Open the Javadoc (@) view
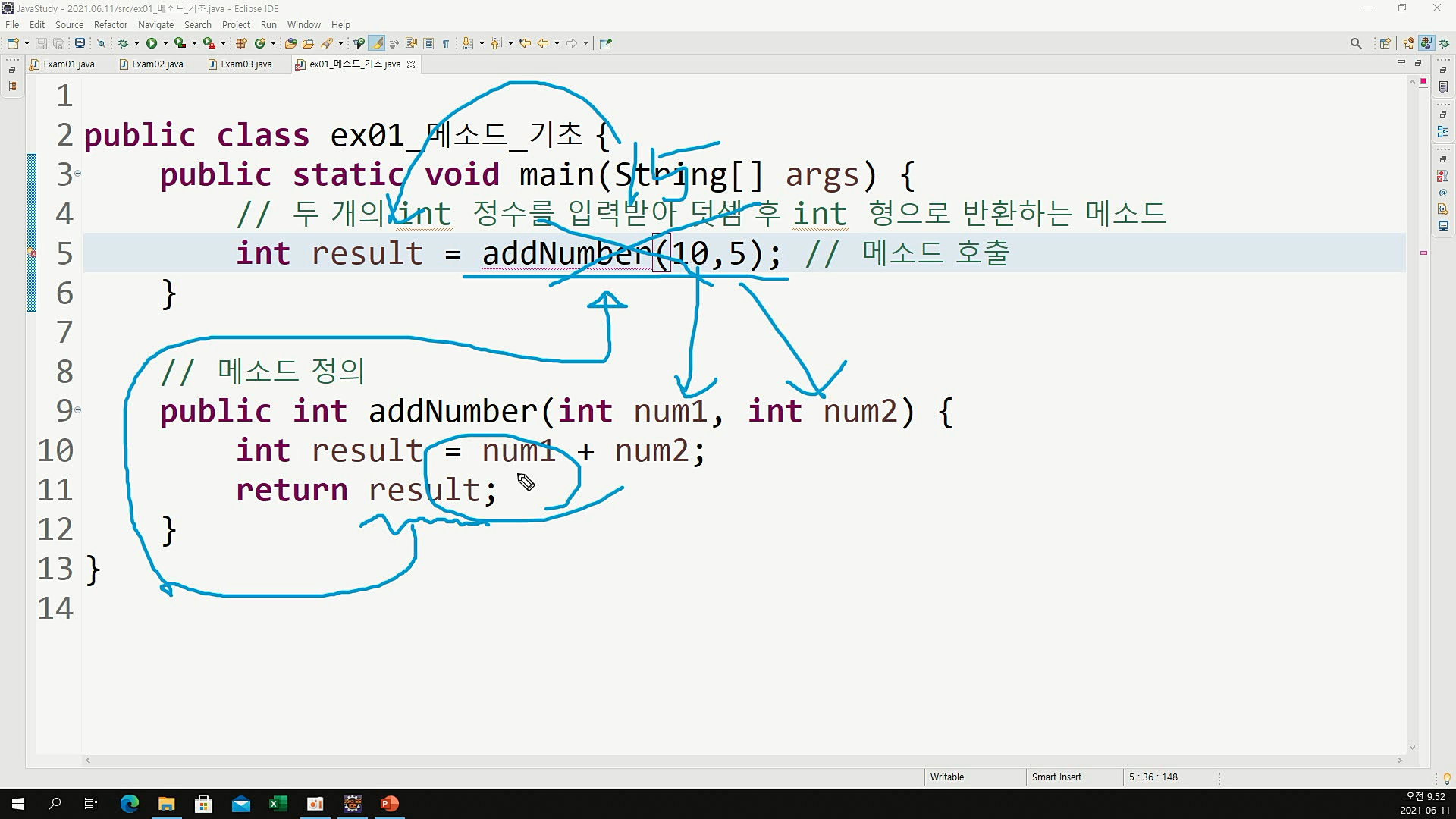The height and width of the screenshot is (819, 1456). [1442, 193]
